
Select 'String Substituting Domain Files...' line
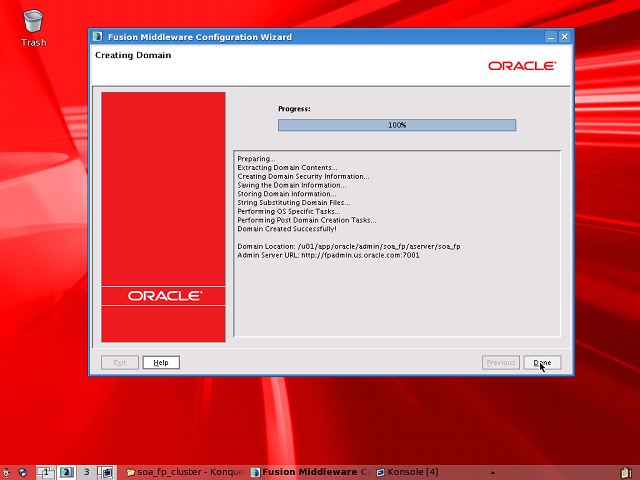click(293, 203)
